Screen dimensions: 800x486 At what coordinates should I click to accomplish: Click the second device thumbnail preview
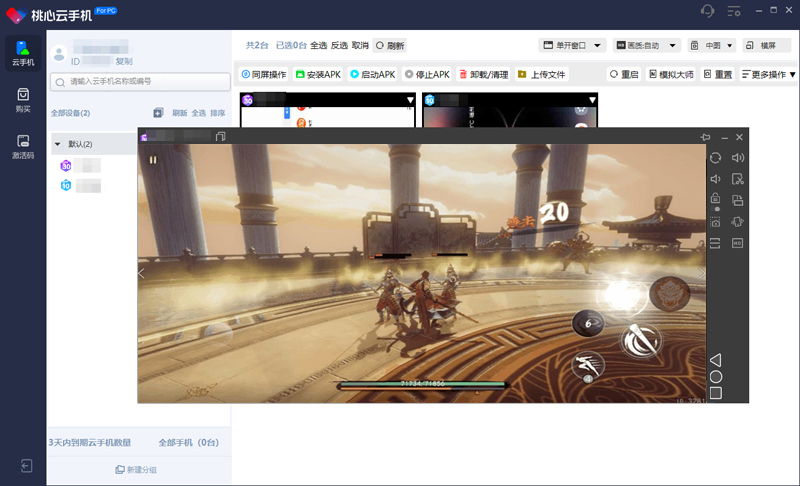coord(510,117)
